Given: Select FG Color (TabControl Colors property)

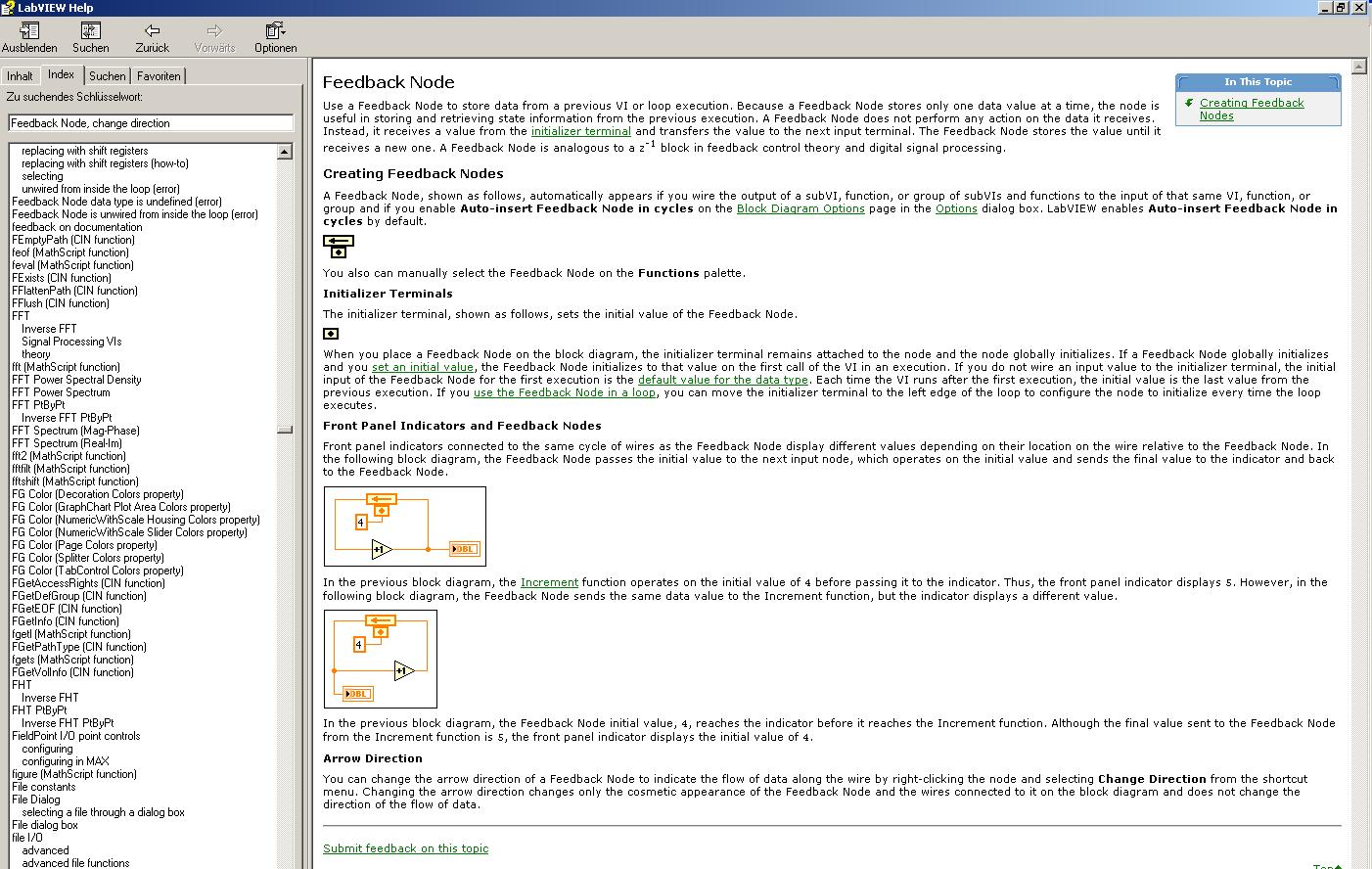Looking at the screenshot, I should point(98,571).
